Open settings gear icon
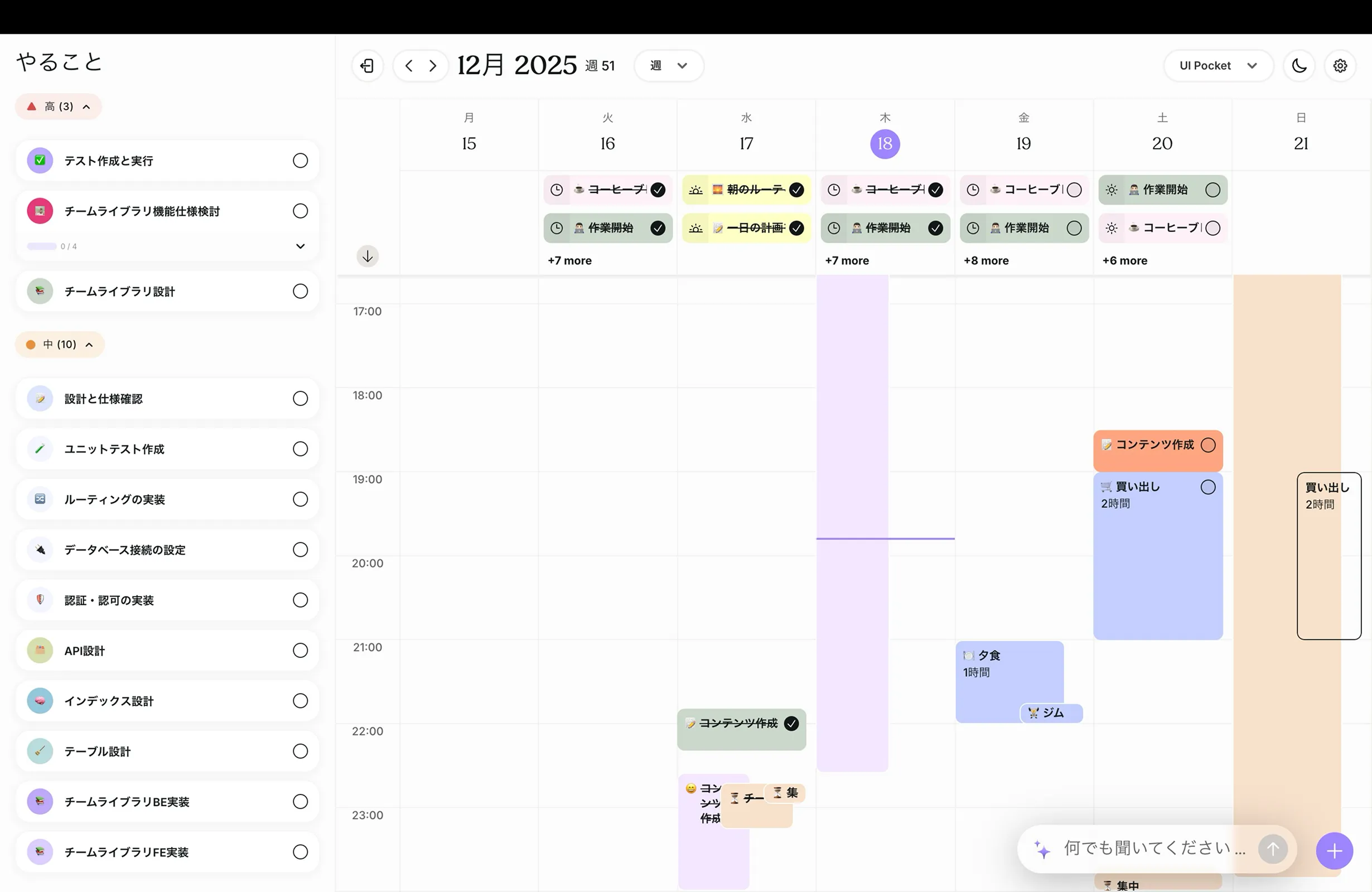1372x892 pixels. click(1340, 66)
